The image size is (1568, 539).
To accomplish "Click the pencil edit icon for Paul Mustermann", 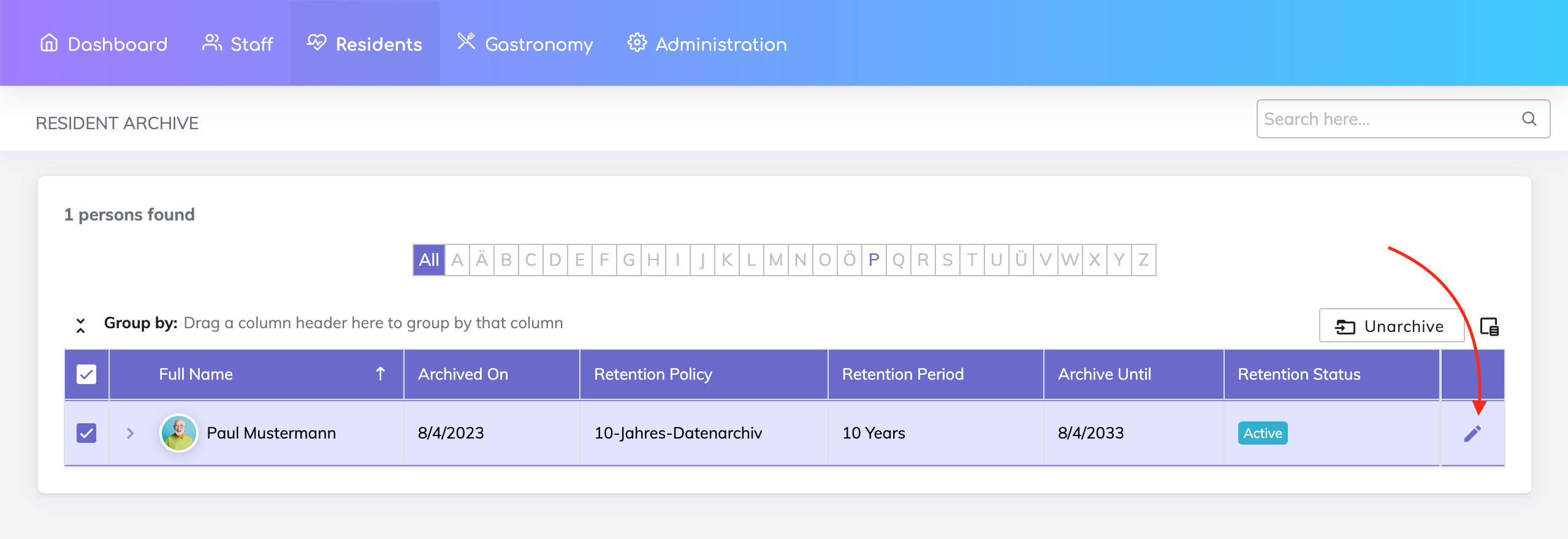I will pyautogui.click(x=1472, y=434).
